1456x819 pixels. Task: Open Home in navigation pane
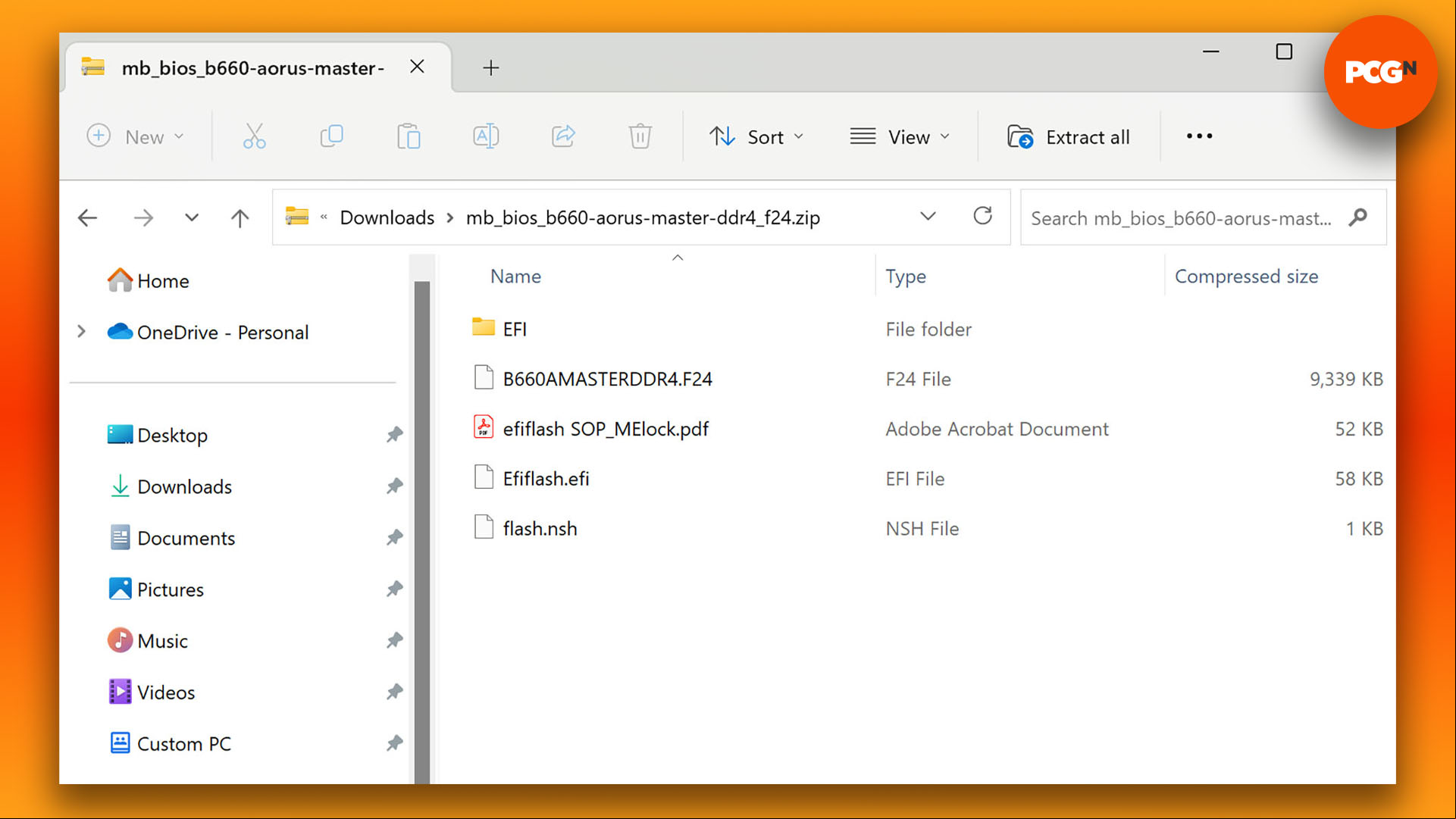click(x=149, y=280)
